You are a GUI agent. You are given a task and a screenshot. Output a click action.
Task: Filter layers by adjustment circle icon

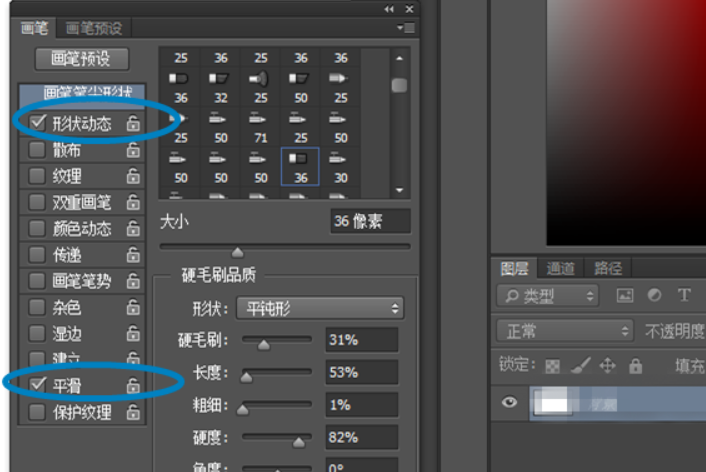[654, 295]
